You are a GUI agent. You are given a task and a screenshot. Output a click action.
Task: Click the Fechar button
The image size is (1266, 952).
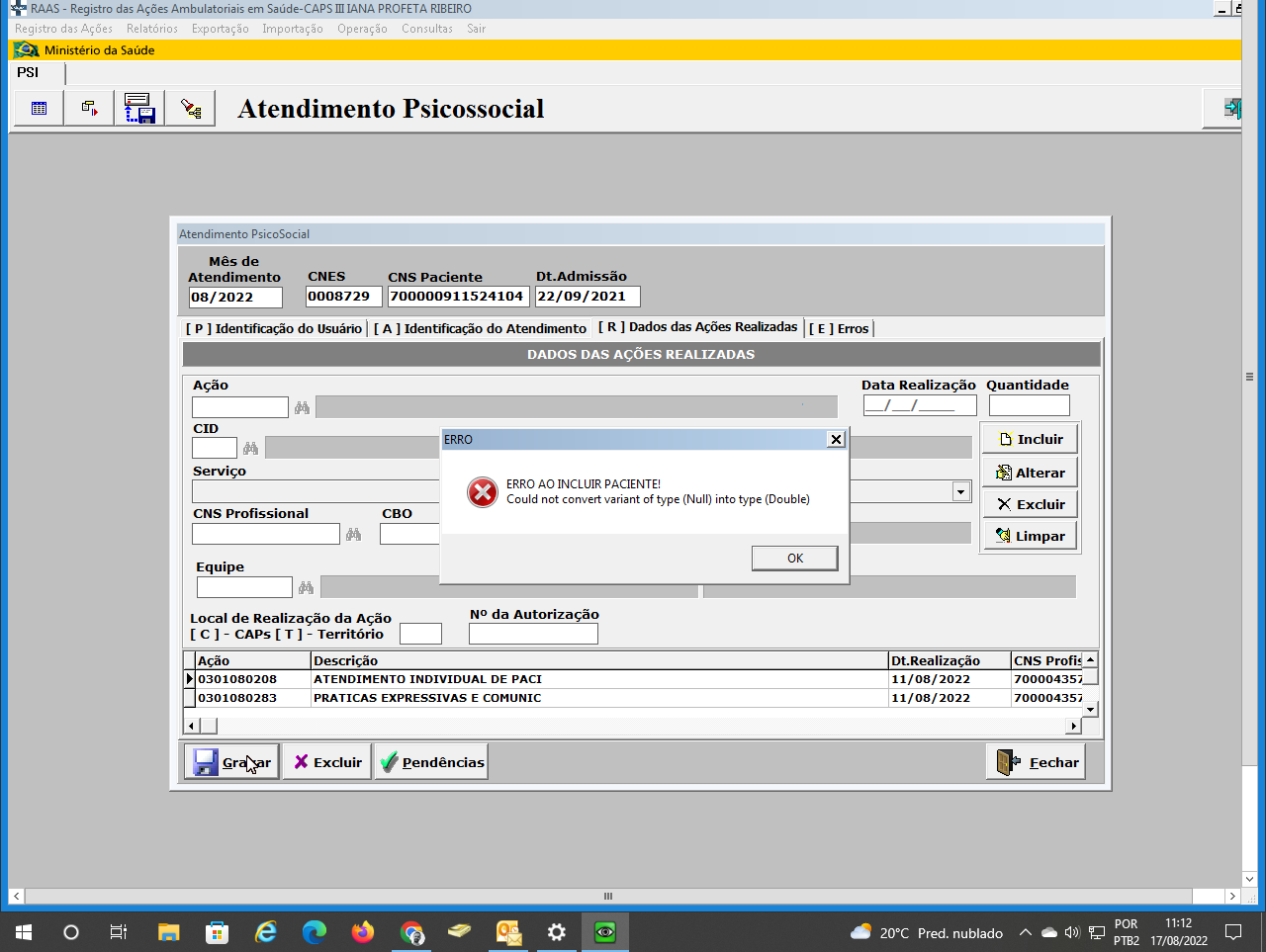(1037, 762)
